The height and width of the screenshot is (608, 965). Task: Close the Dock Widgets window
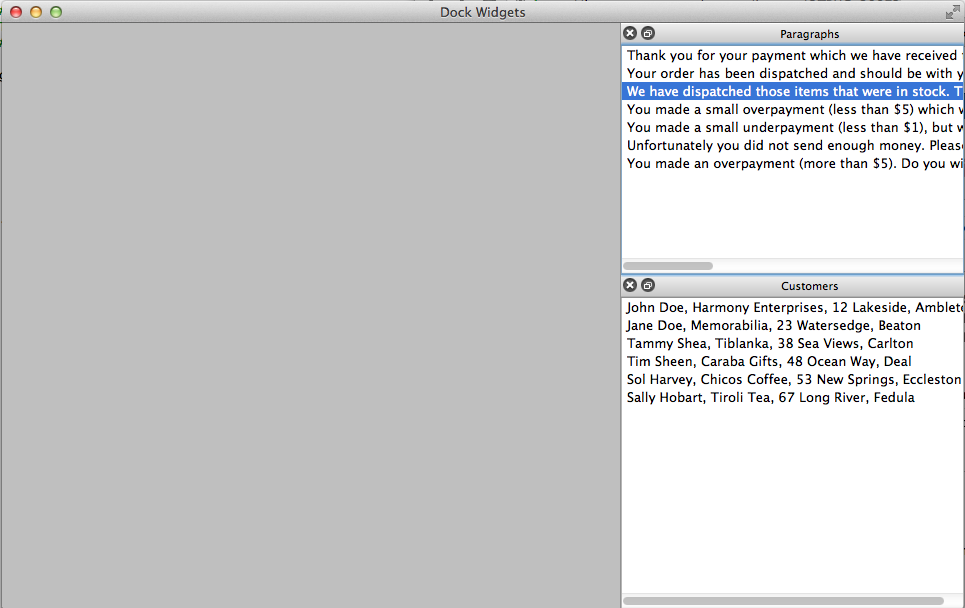pos(16,12)
